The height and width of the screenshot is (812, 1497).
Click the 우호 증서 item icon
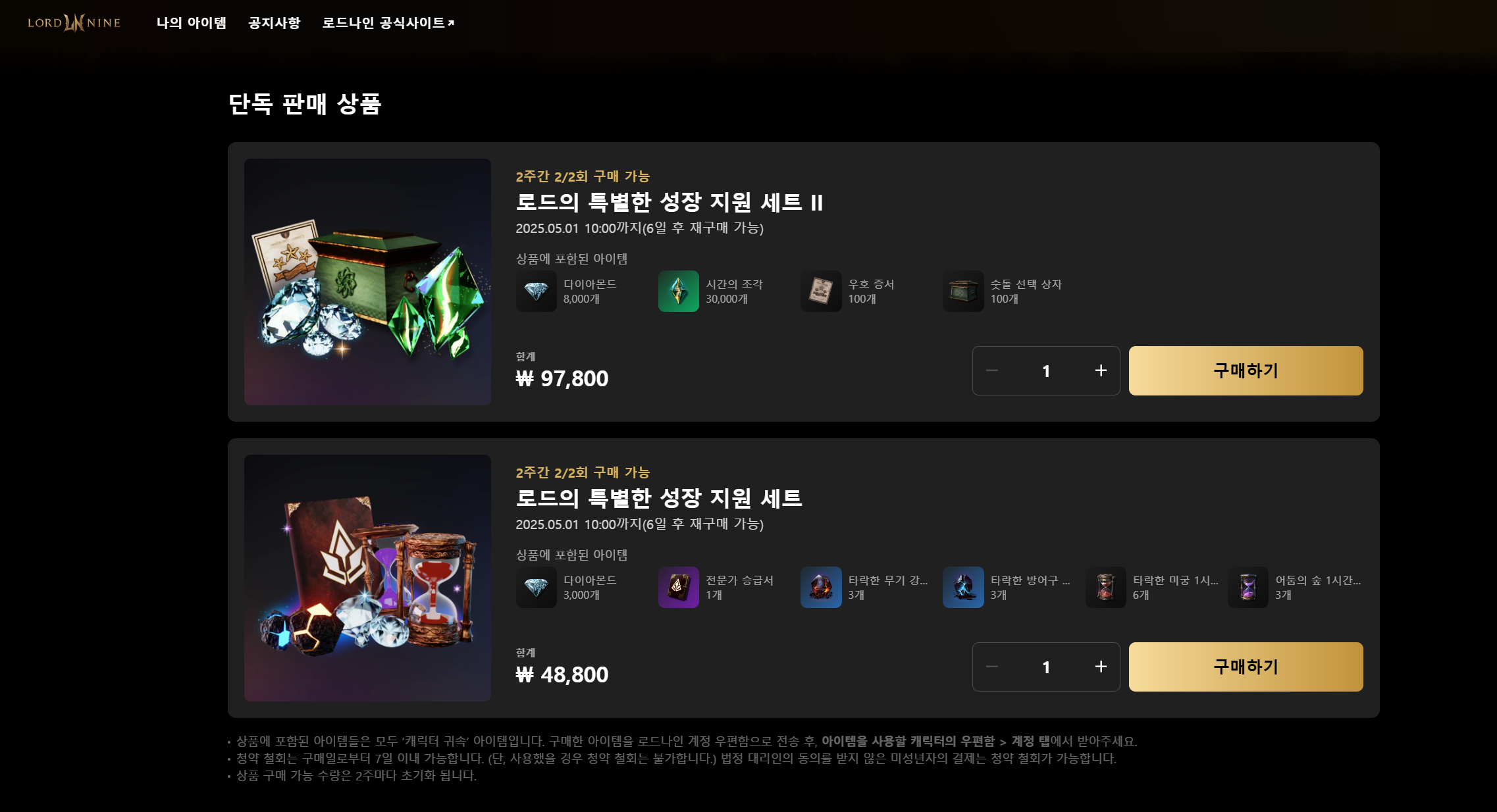point(820,291)
